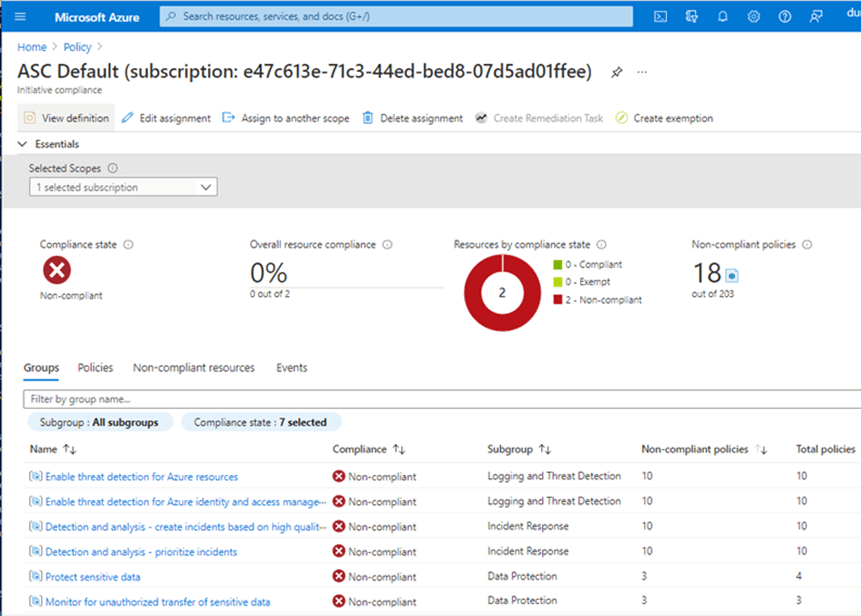Open the Cloud Shell icon
The image size is (861, 616).
661,17
